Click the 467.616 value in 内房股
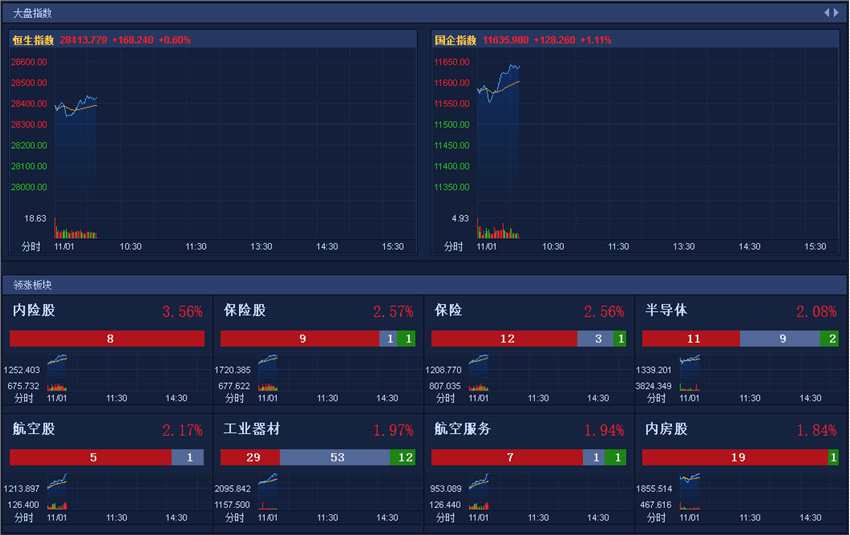The height and width of the screenshot is (535, 850). (655, 505)
